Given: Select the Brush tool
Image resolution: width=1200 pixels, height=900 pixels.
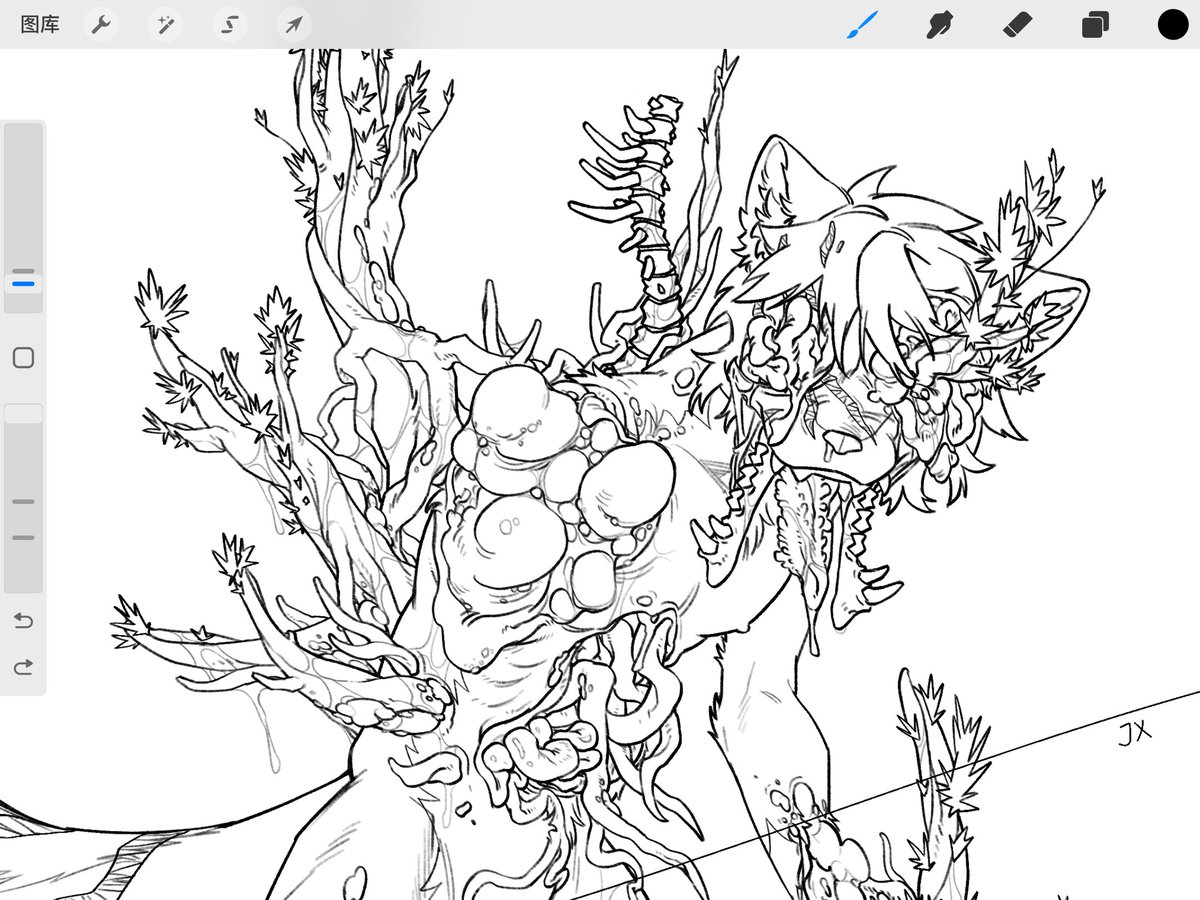Looking at the screenshot, I should coord(862,25).
